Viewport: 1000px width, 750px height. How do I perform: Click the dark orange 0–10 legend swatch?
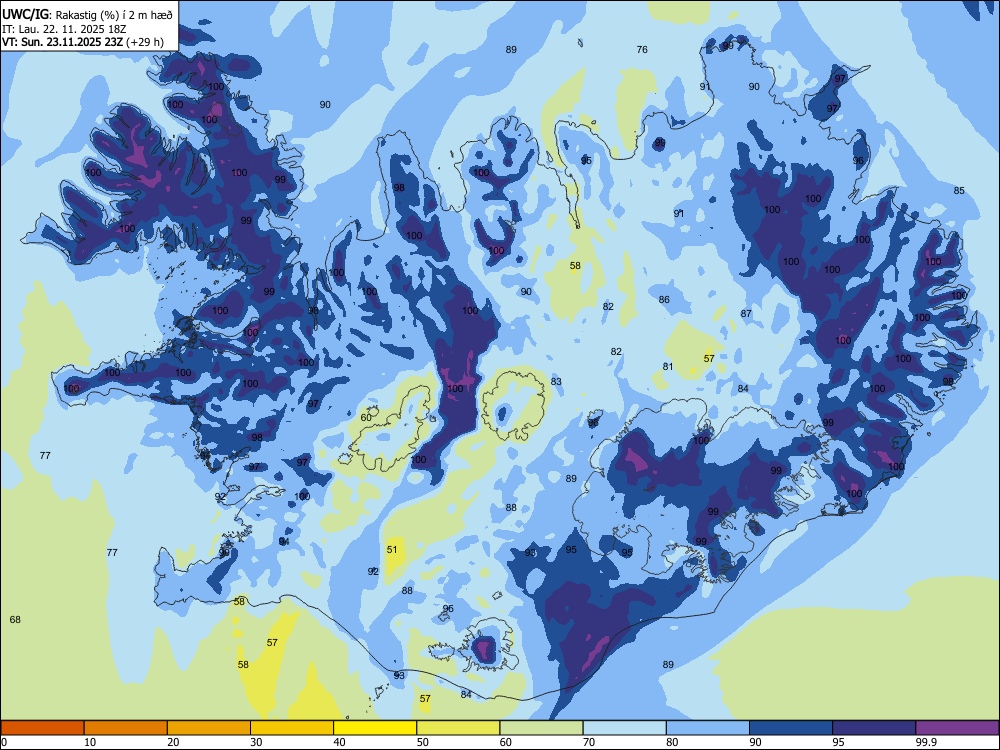(x=42, y=728)
